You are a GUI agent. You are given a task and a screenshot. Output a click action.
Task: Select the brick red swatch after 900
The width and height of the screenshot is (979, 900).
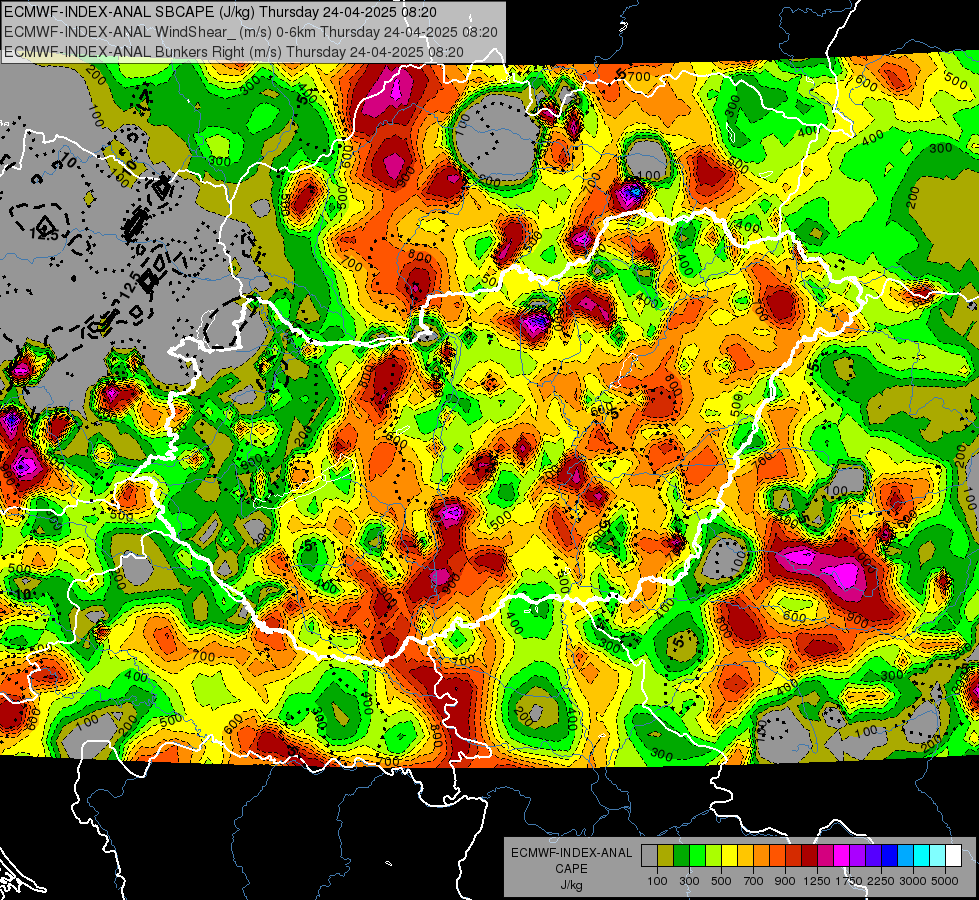pyautogui.click(x=794, y=856)
